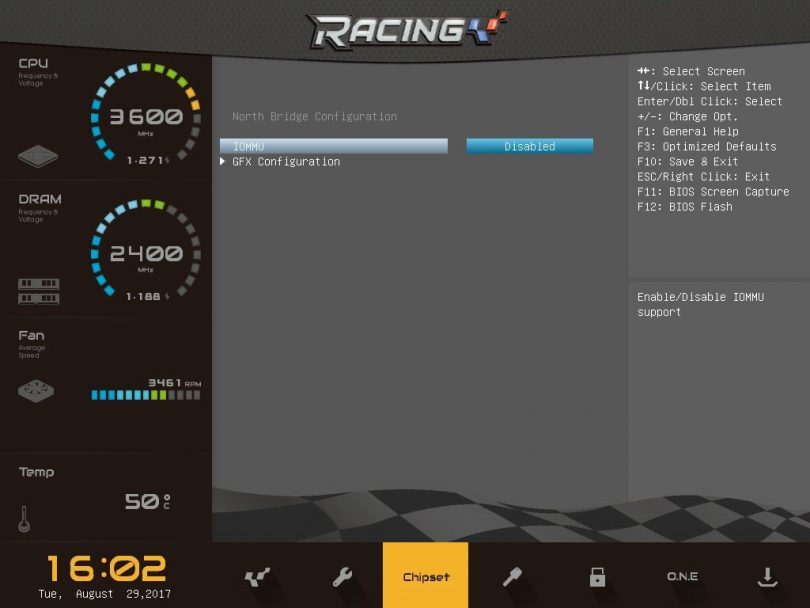Open the Boot tab with the key icon
Screen dimensions: 810x608
coord(512,577)
